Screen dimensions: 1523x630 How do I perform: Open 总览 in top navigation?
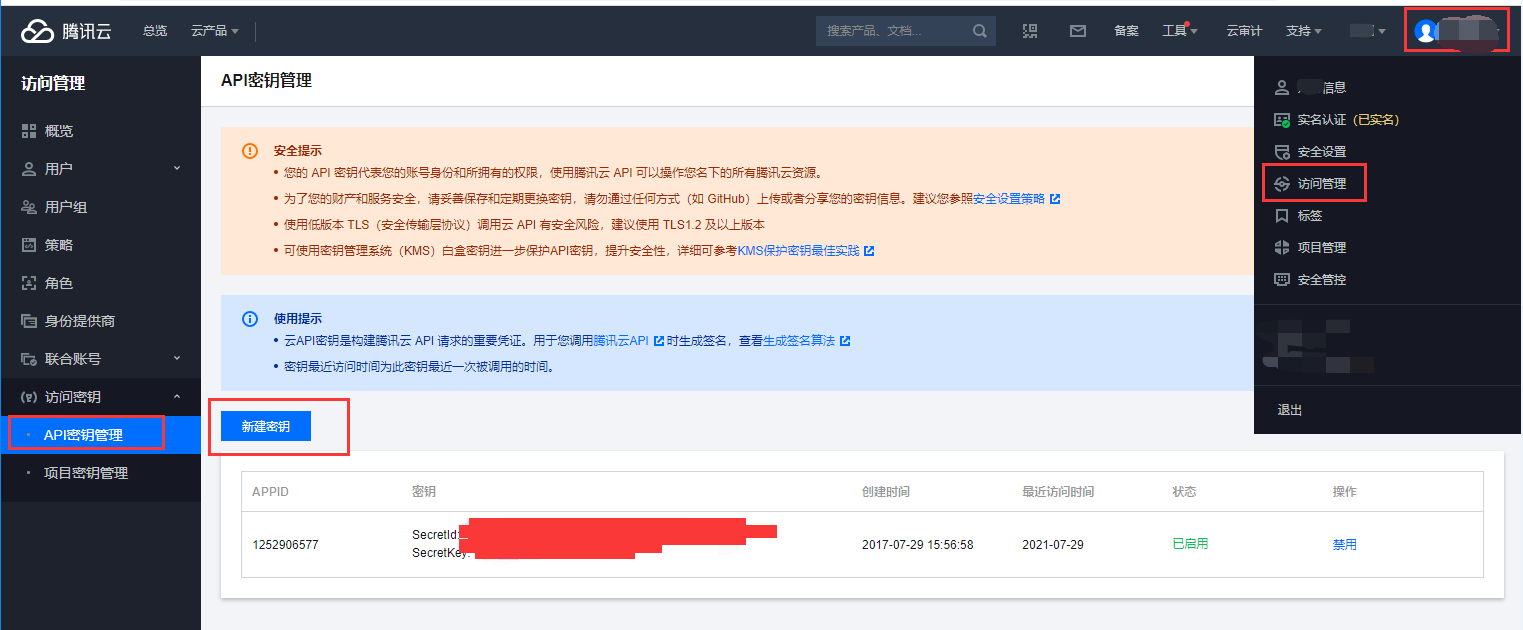(155, 31)
